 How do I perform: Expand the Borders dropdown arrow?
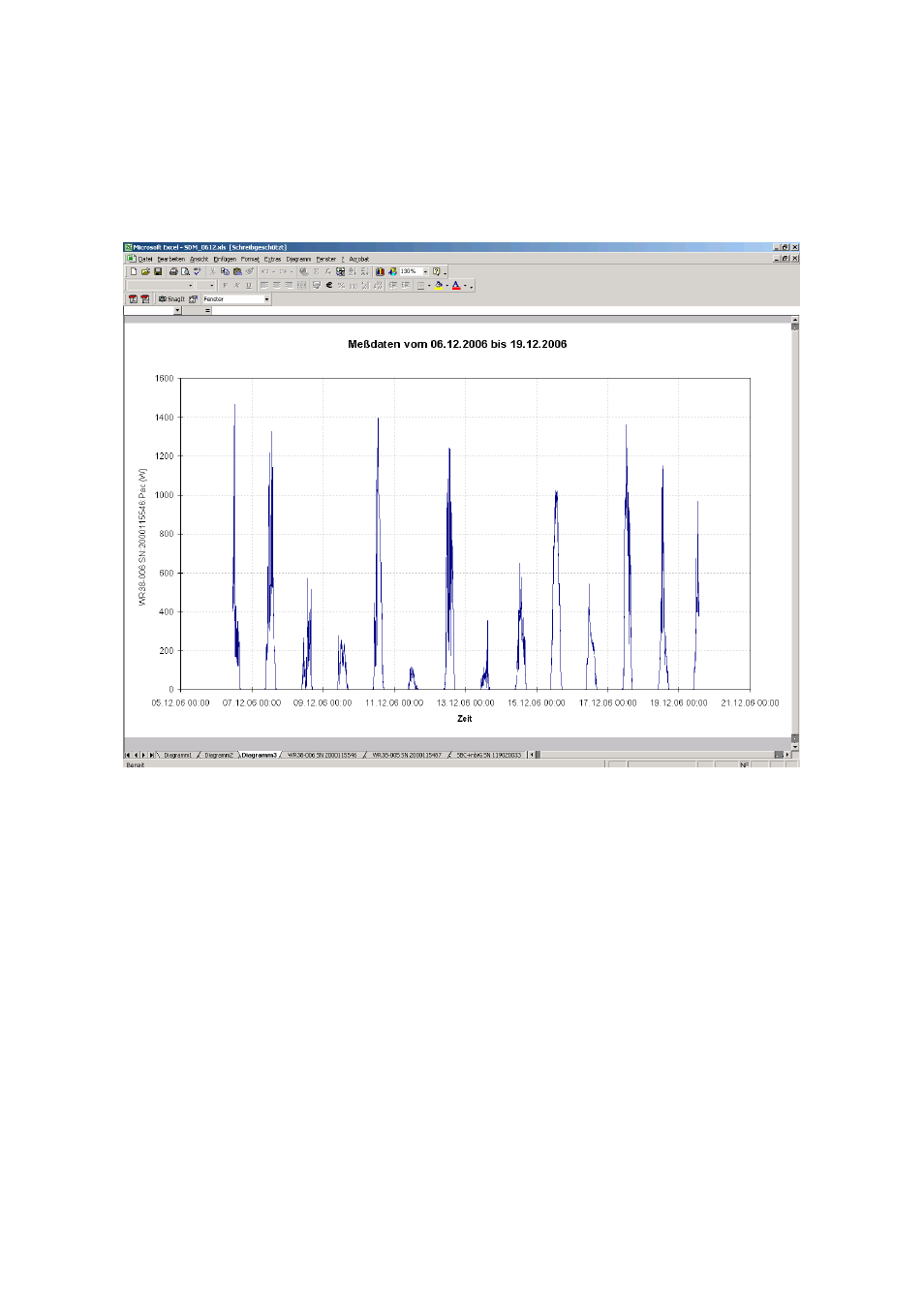(429, 286)
